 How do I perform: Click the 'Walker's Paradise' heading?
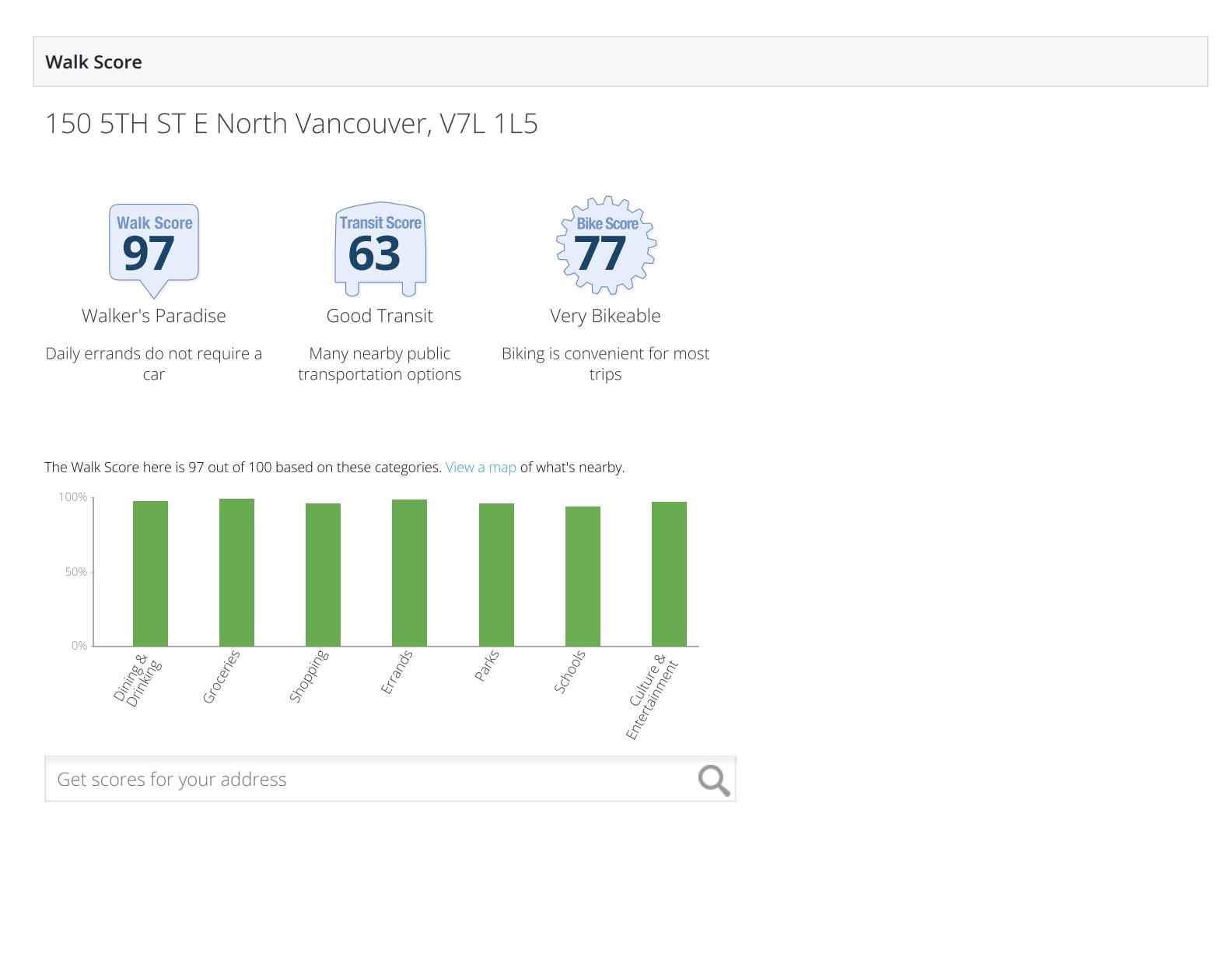tap(154, 316)
